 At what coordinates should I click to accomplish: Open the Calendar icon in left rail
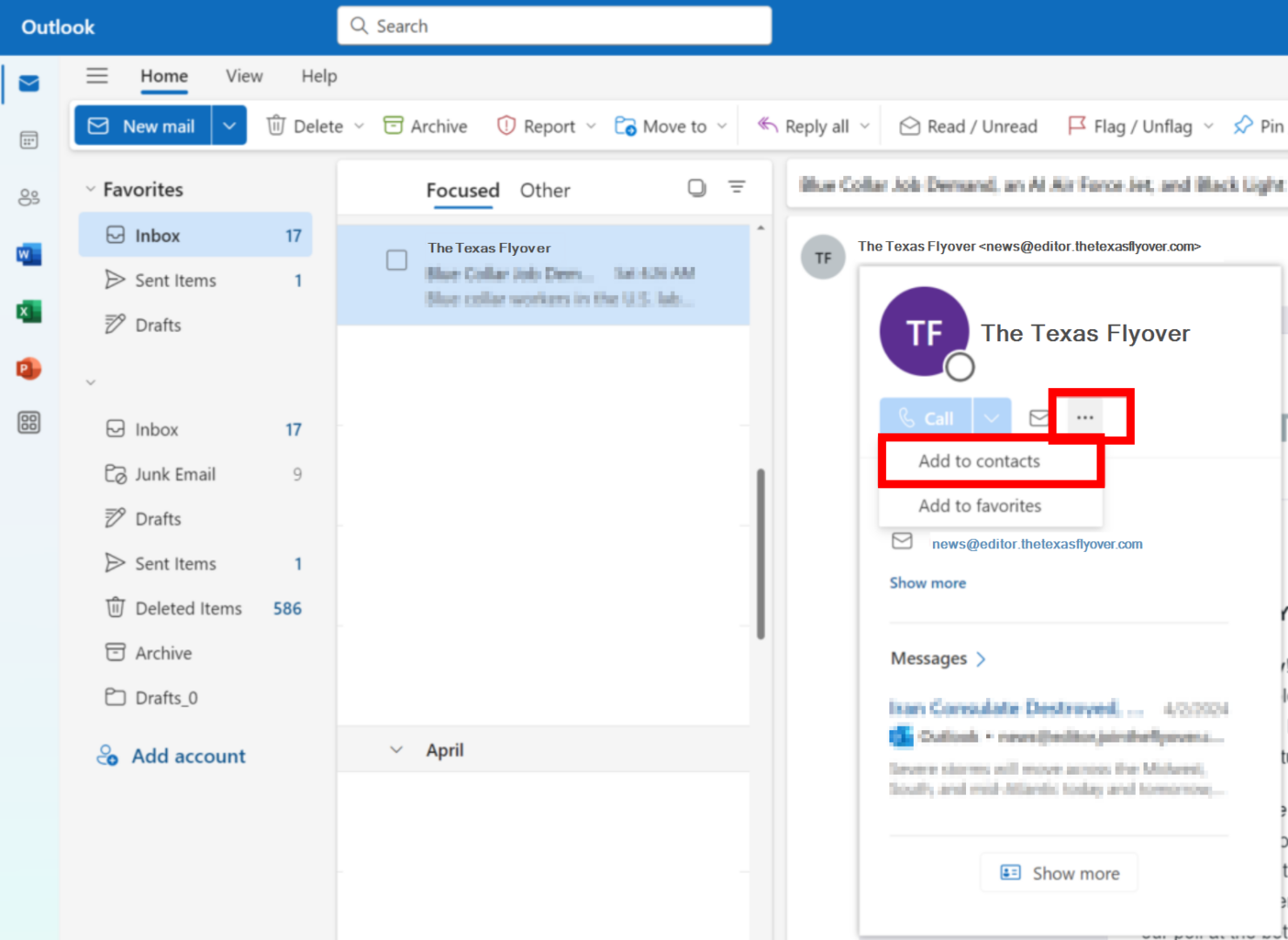[x=29, y=140]
